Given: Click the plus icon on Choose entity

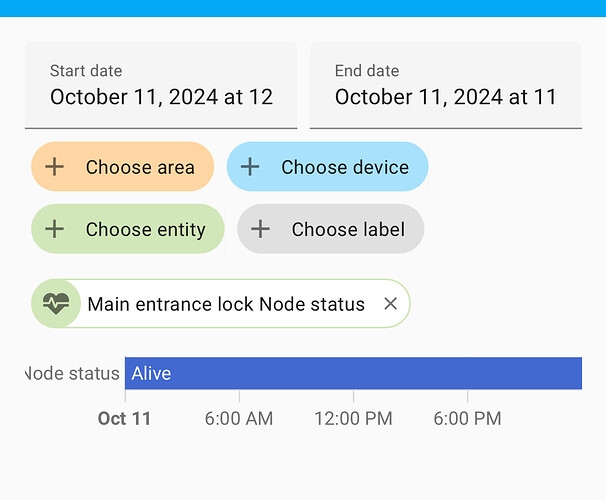Looking at the screenshot, I should click(55, 229).
